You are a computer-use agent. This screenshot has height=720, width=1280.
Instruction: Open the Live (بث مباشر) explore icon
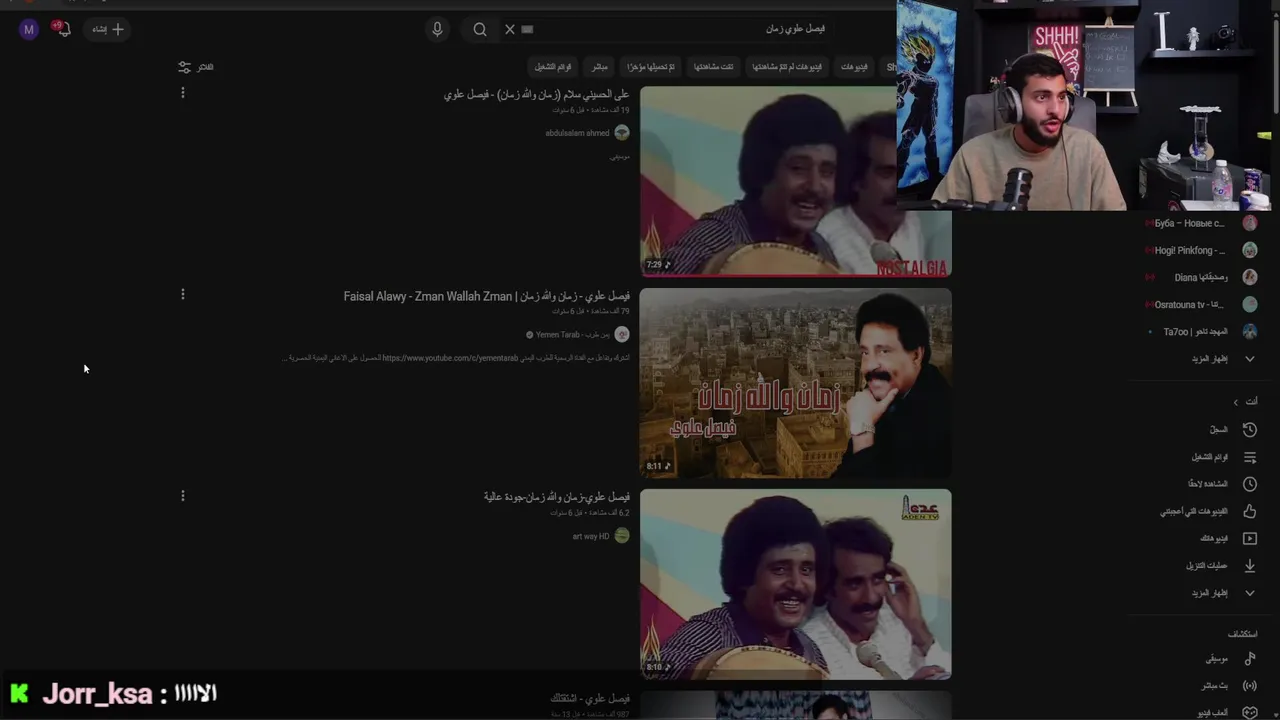point(1249,686)
